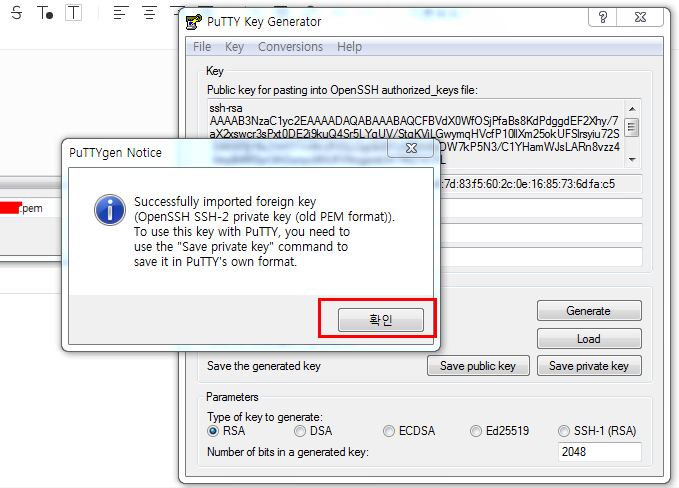Viewport: 679px width, 488px height.
Task: Click the public key scrollbar thumb
Action: click(632, 127)
